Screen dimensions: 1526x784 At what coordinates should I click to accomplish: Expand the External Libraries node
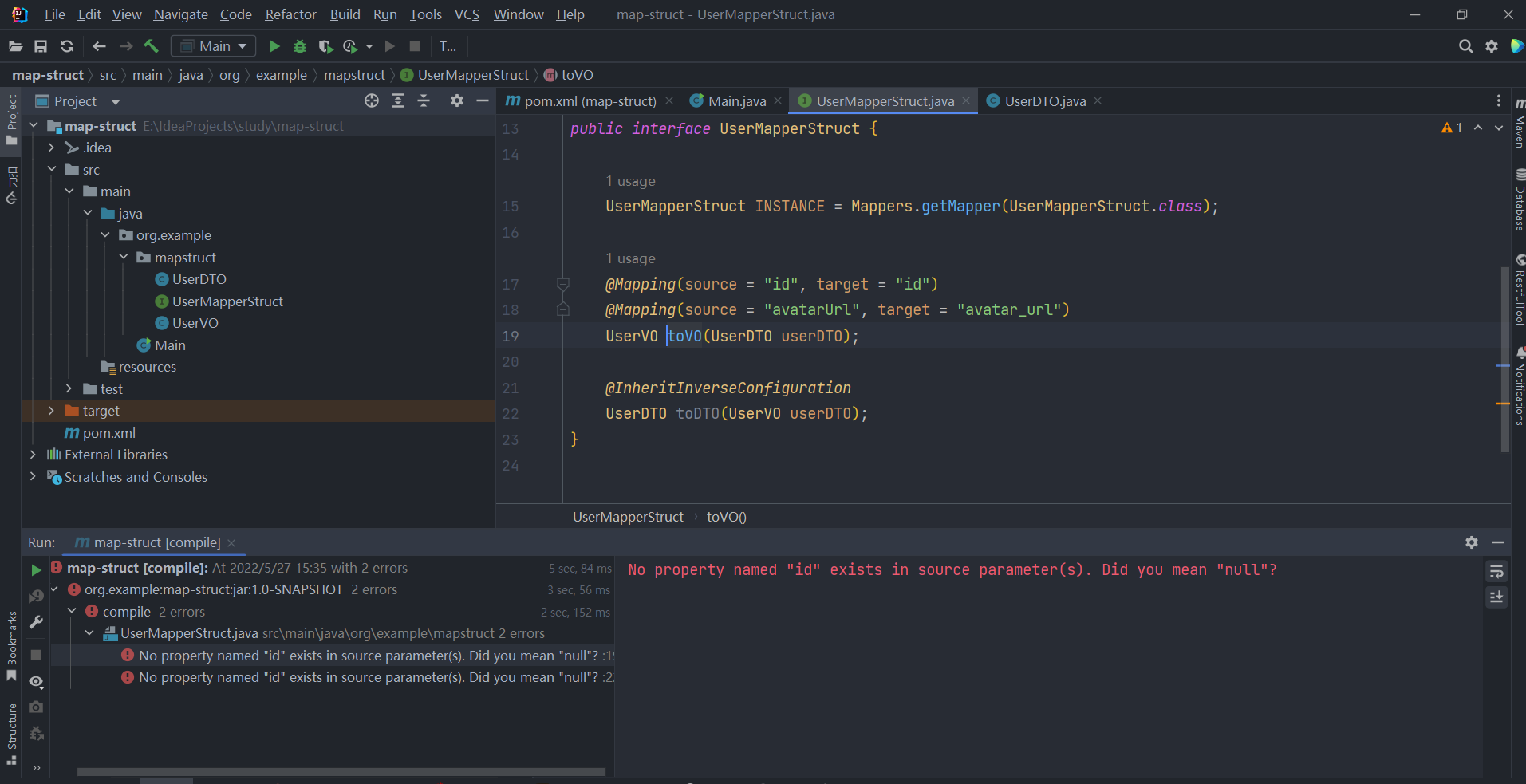tap(33, 454)
